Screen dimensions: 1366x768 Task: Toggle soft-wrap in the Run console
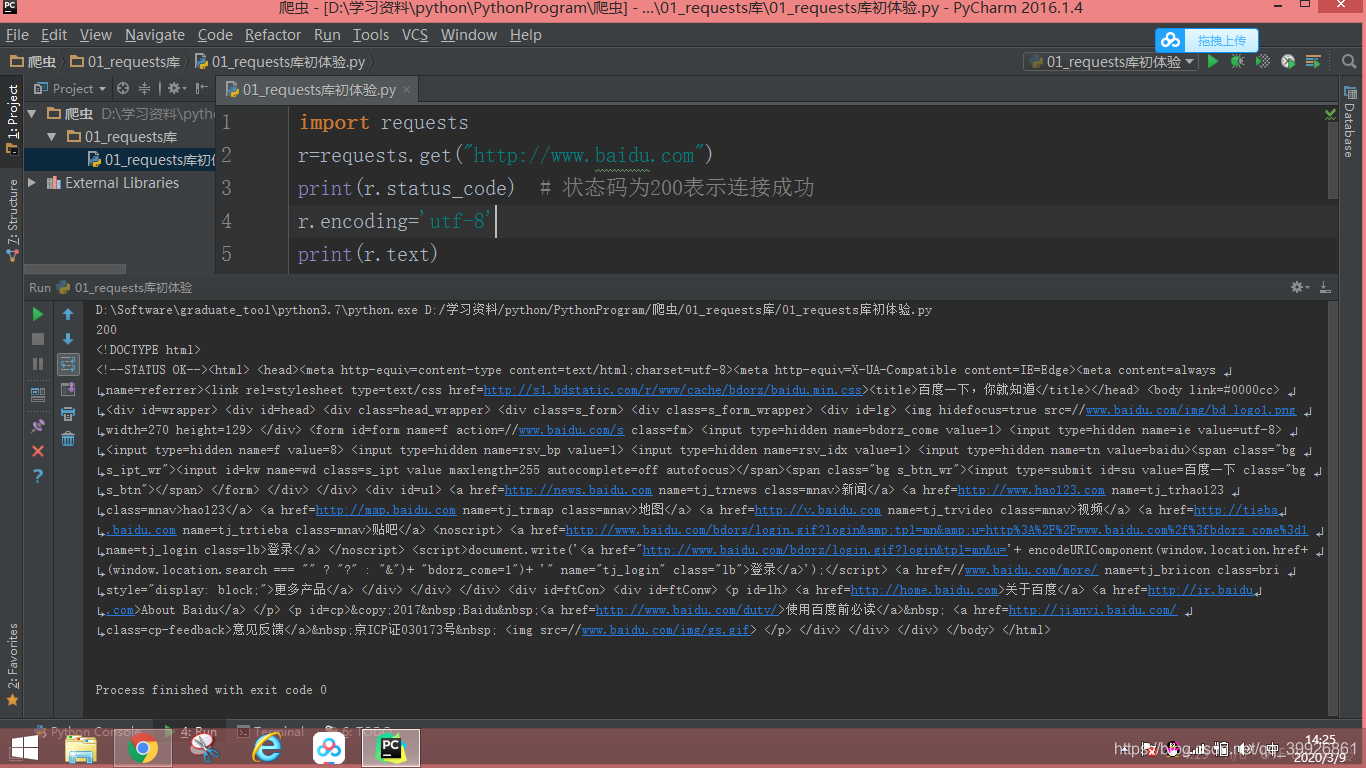coord(68,364)
